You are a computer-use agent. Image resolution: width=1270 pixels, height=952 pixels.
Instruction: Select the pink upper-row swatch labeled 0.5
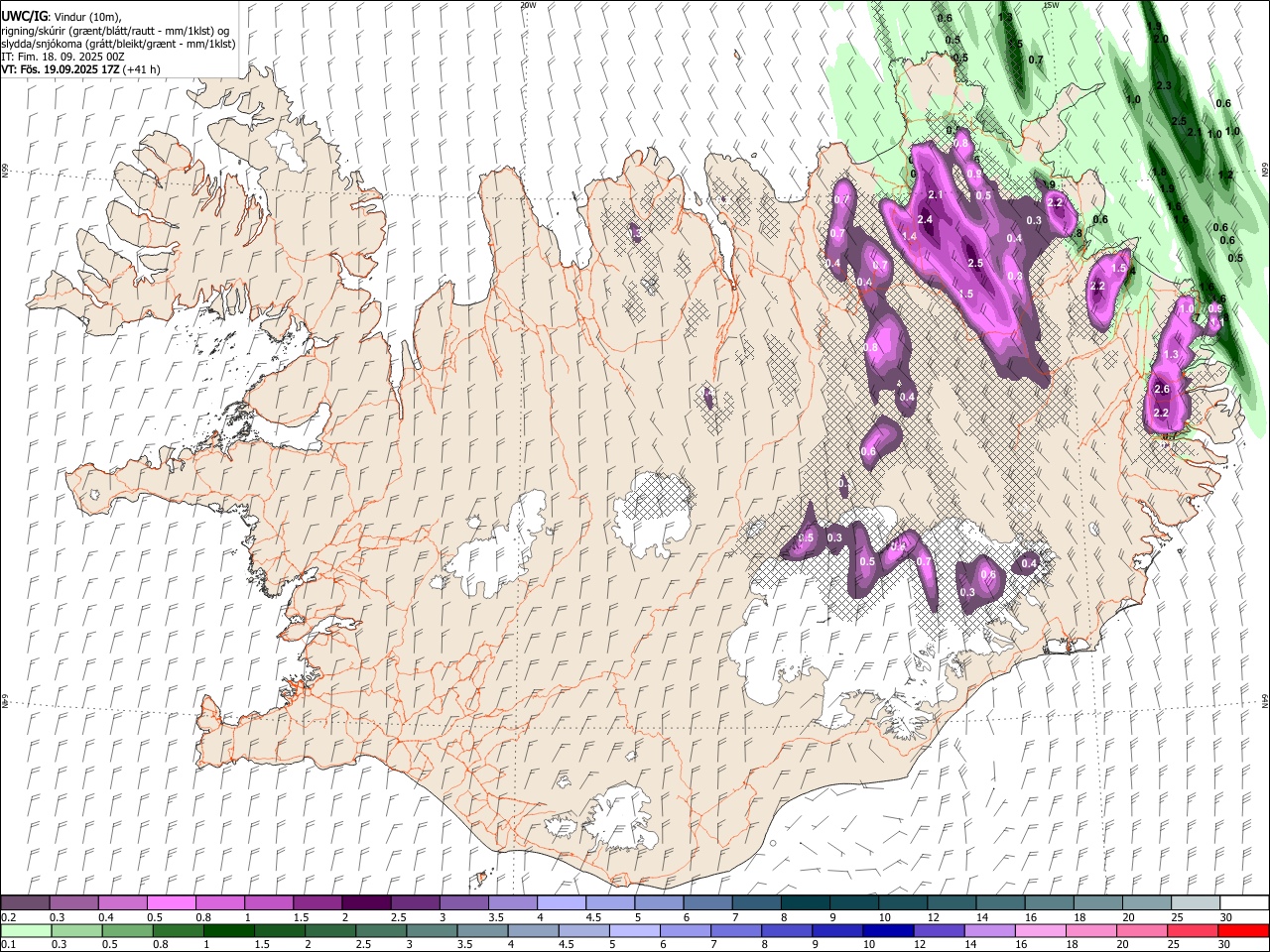pos(172,903)
